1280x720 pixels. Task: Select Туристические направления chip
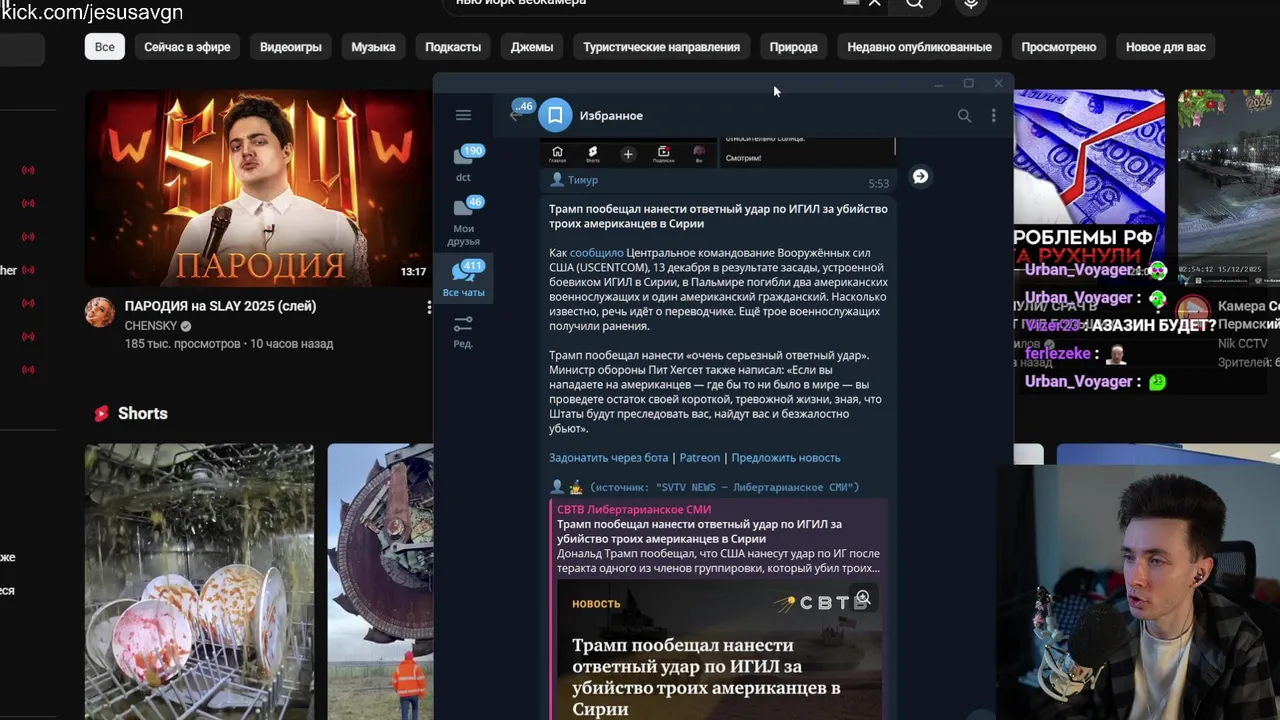click(662, 47)
